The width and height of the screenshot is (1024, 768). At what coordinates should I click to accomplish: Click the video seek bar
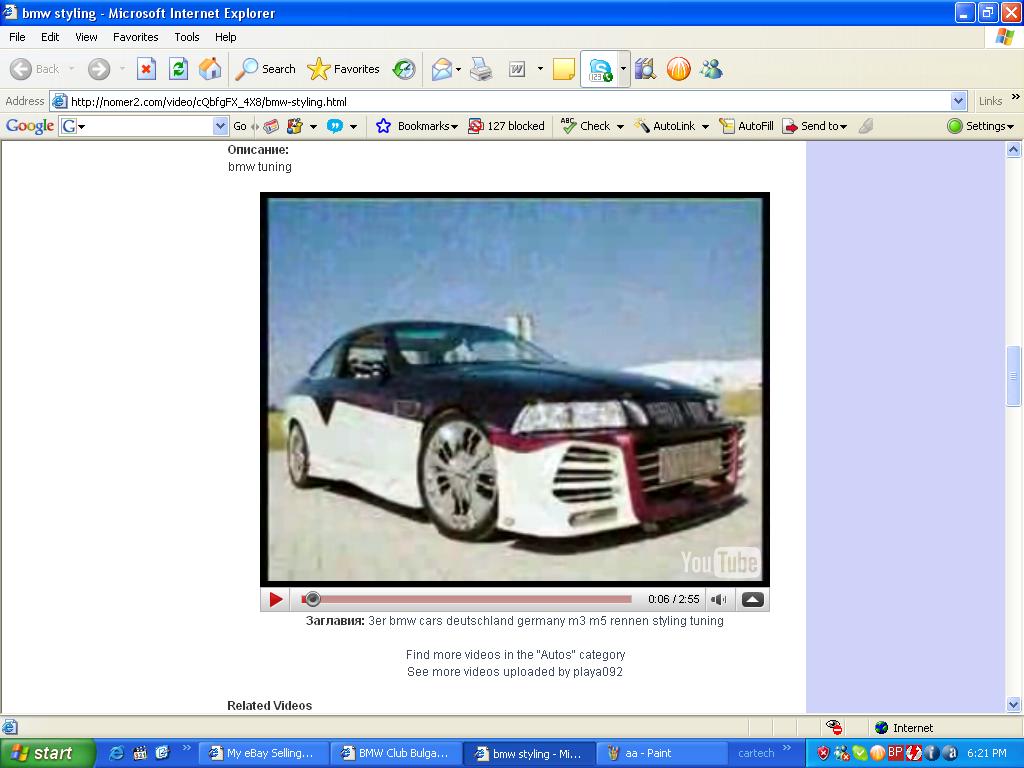tap(466, 599)
